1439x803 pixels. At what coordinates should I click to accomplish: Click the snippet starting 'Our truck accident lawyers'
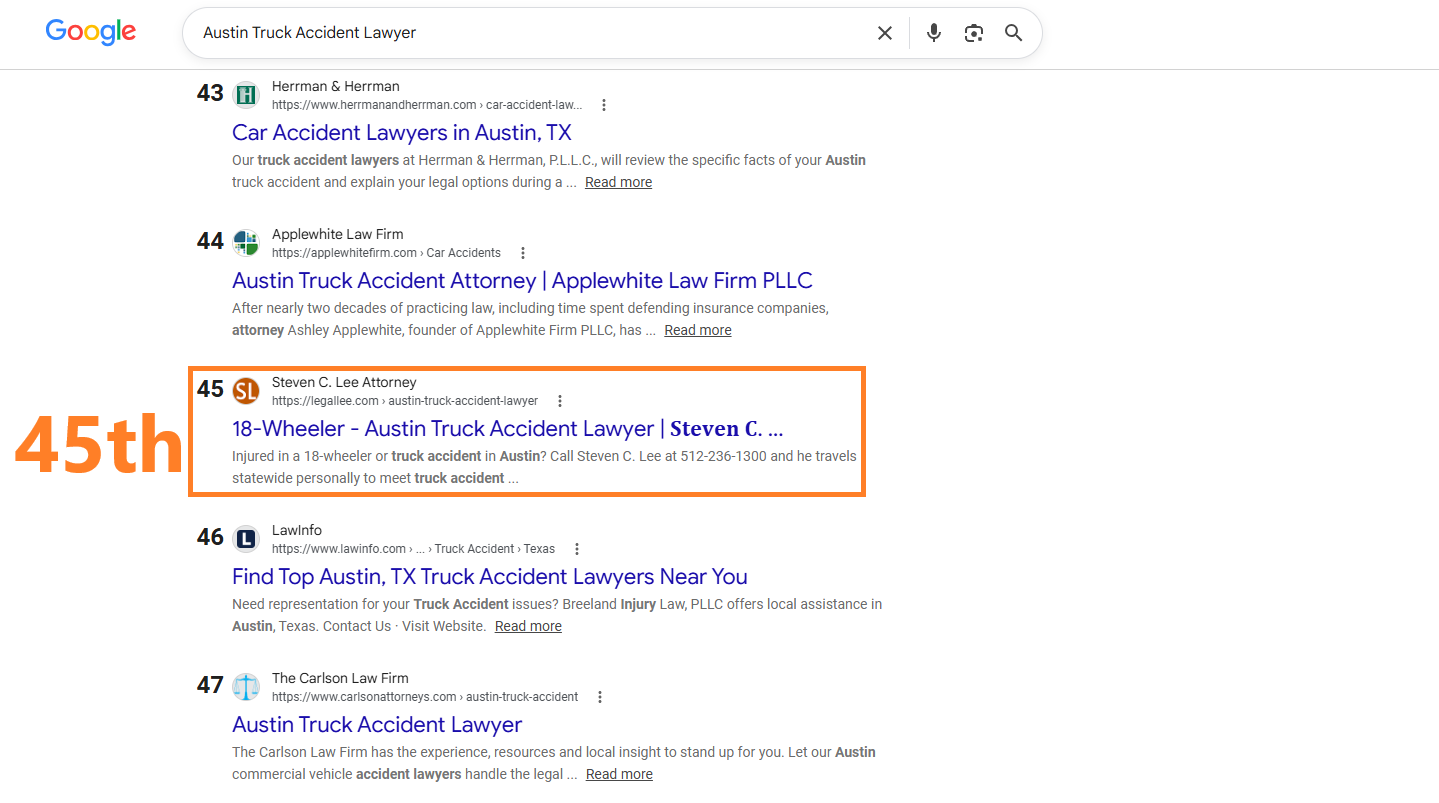tap(549, 171)
